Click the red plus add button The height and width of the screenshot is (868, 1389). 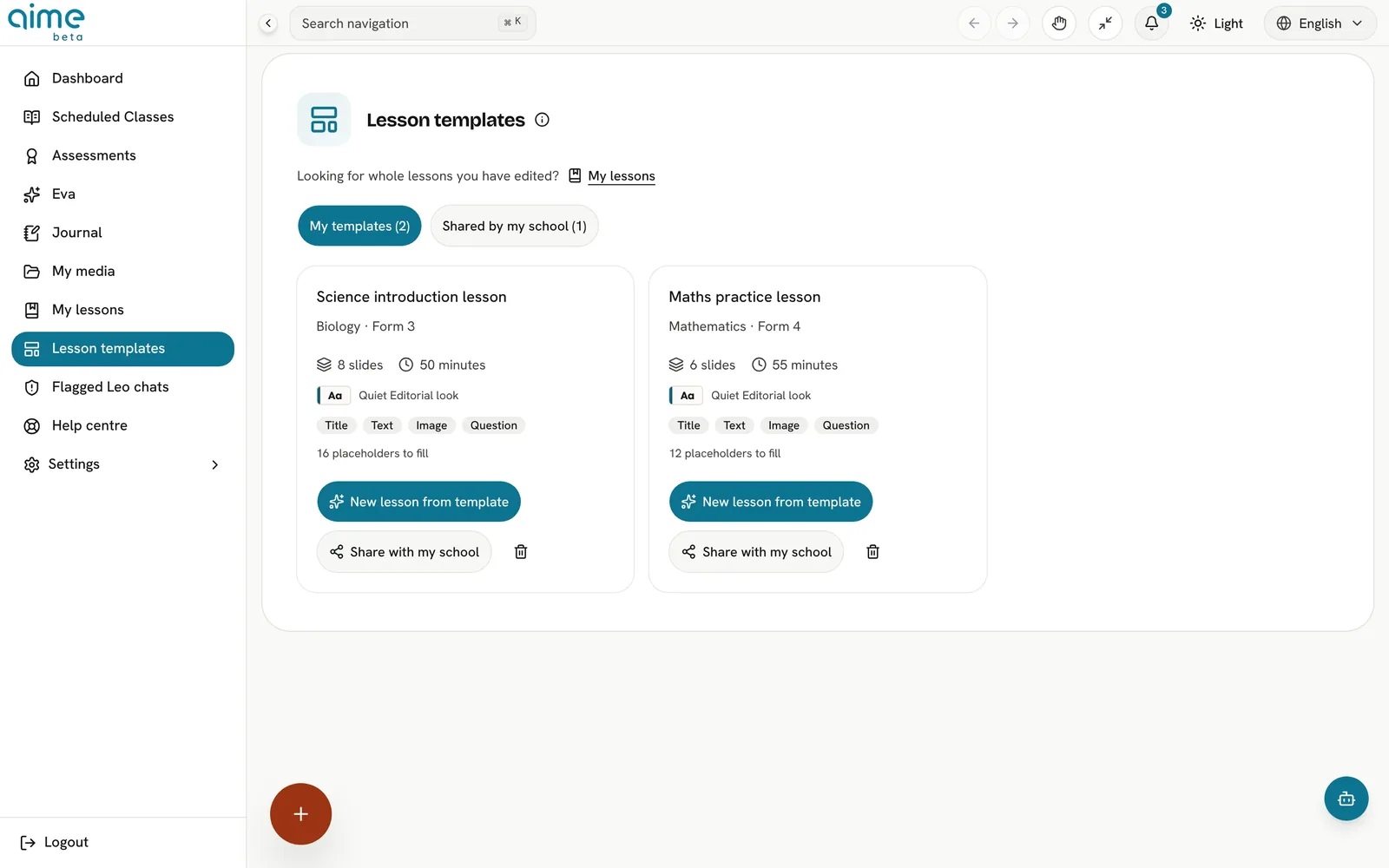pyautogui.click(x=300, y=814)
